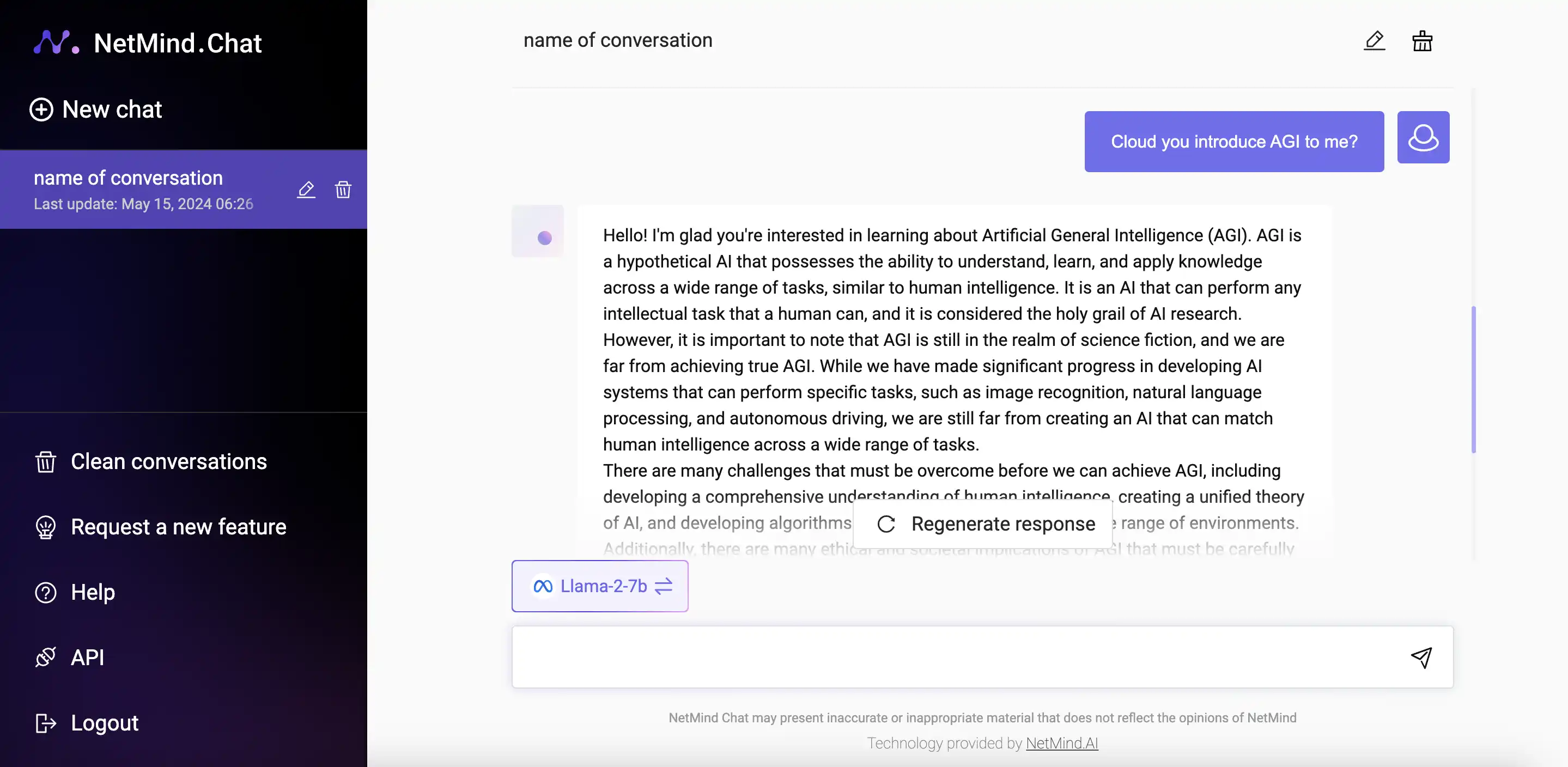Open the Help section

pos(92,590)
